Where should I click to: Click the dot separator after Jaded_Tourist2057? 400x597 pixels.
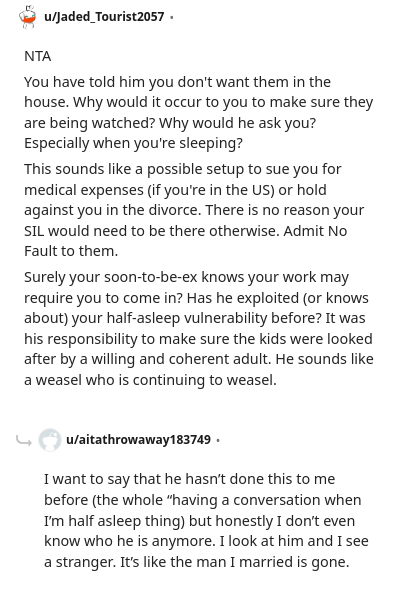click(x=172, y=17)
